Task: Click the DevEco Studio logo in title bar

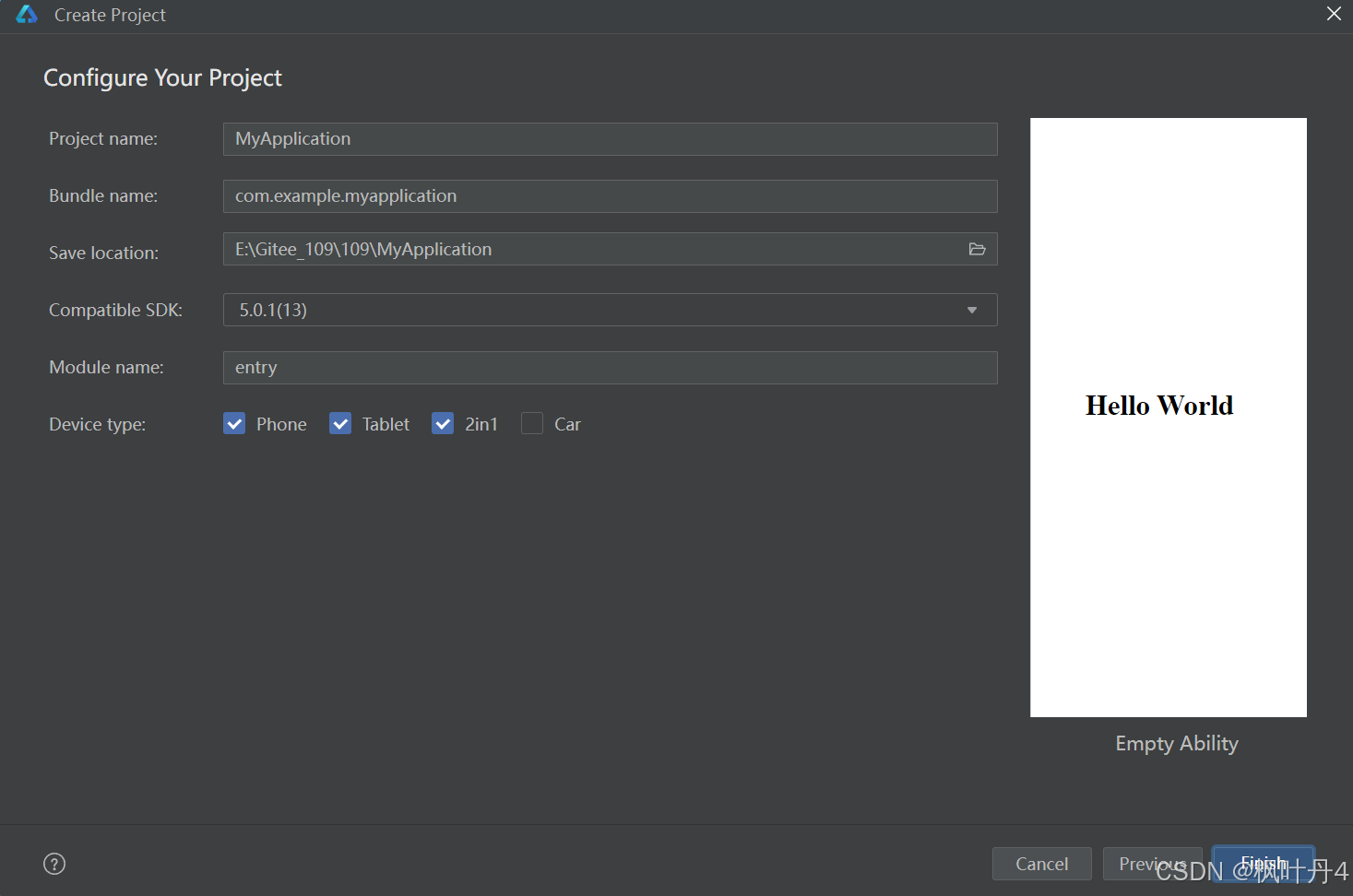Action: (27, 15)
